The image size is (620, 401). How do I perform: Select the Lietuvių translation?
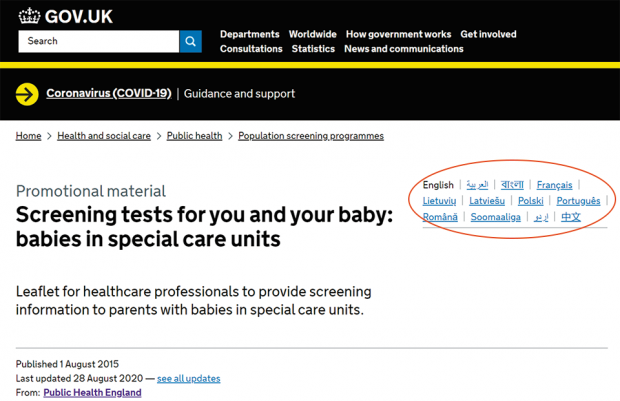coord(439,201)
